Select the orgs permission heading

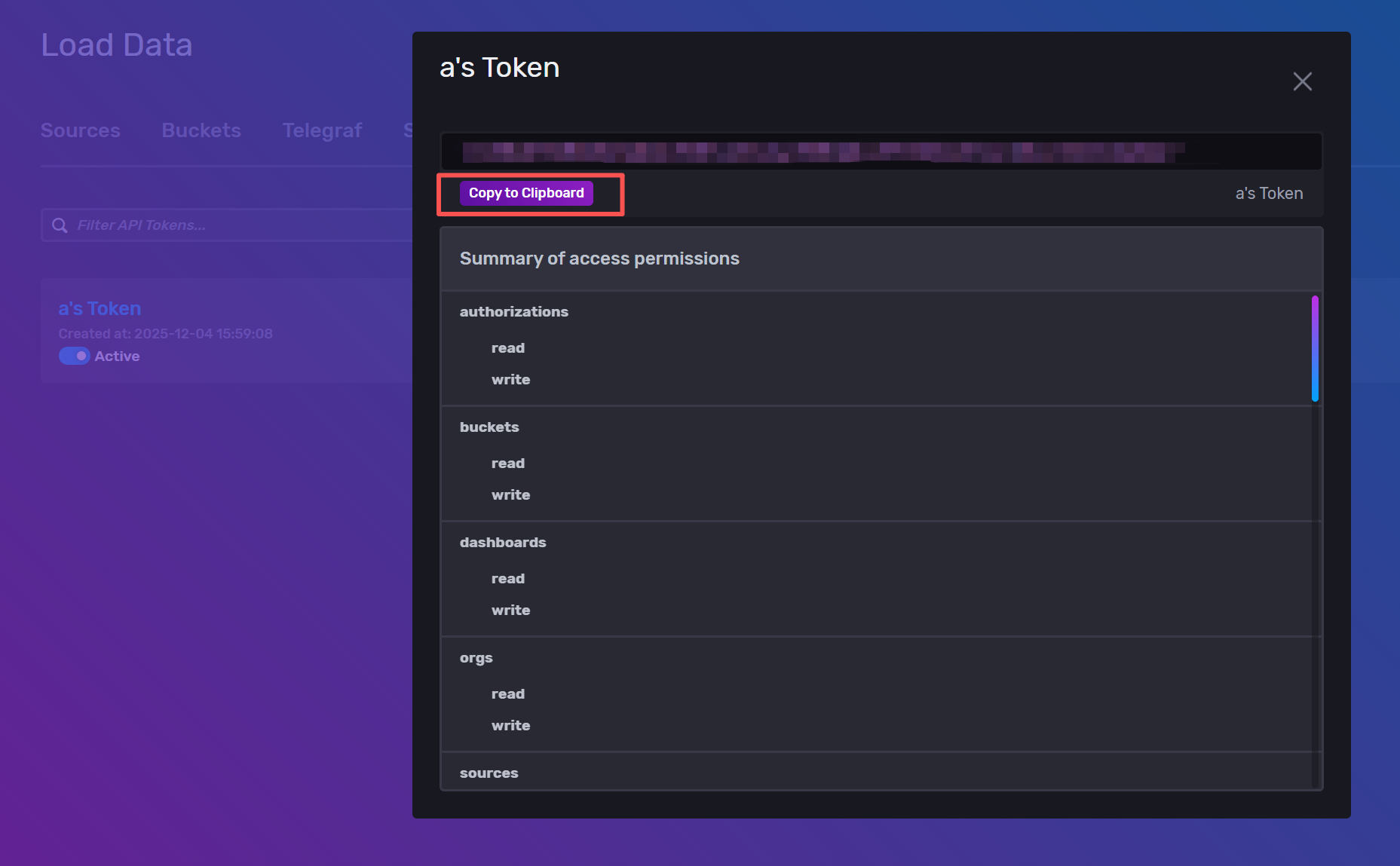tap(476, 658)
